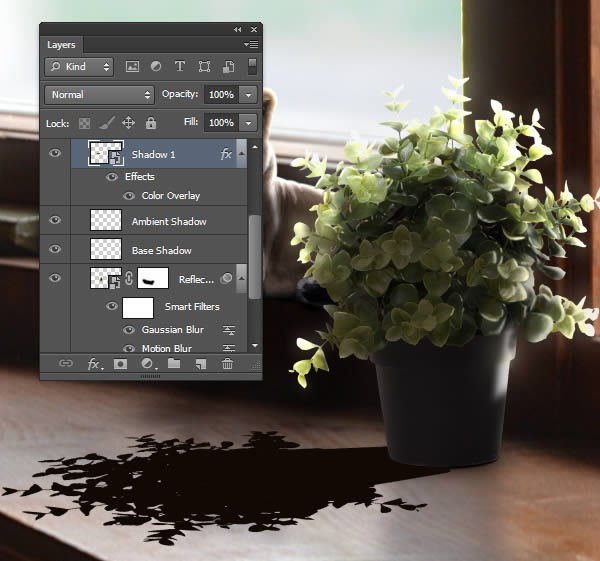Toggle Motion Blur filter visibility
This screenshot has width=600, height=561.
[129, 348]
